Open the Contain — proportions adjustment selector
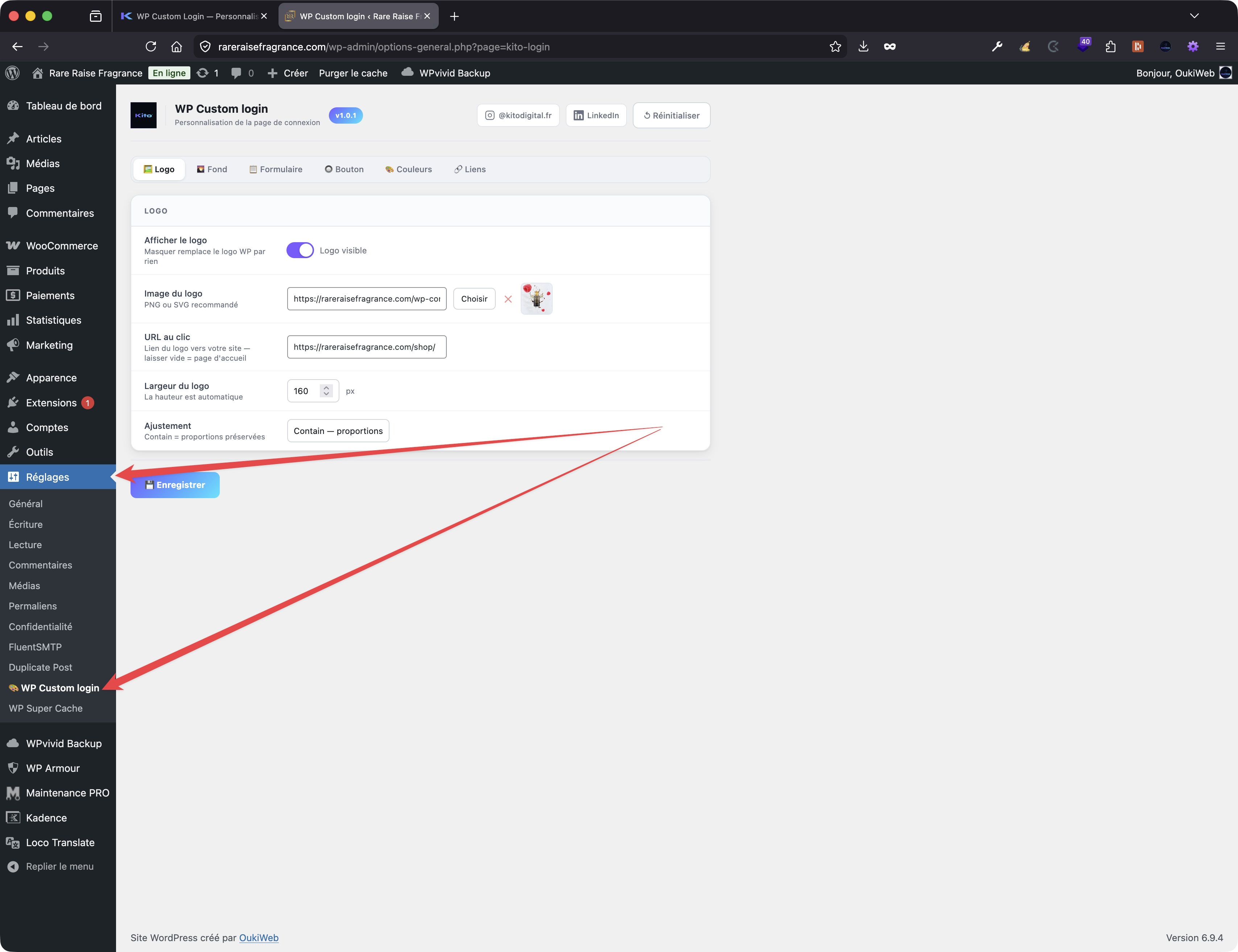1238x952 pixels. pos(338,430)
